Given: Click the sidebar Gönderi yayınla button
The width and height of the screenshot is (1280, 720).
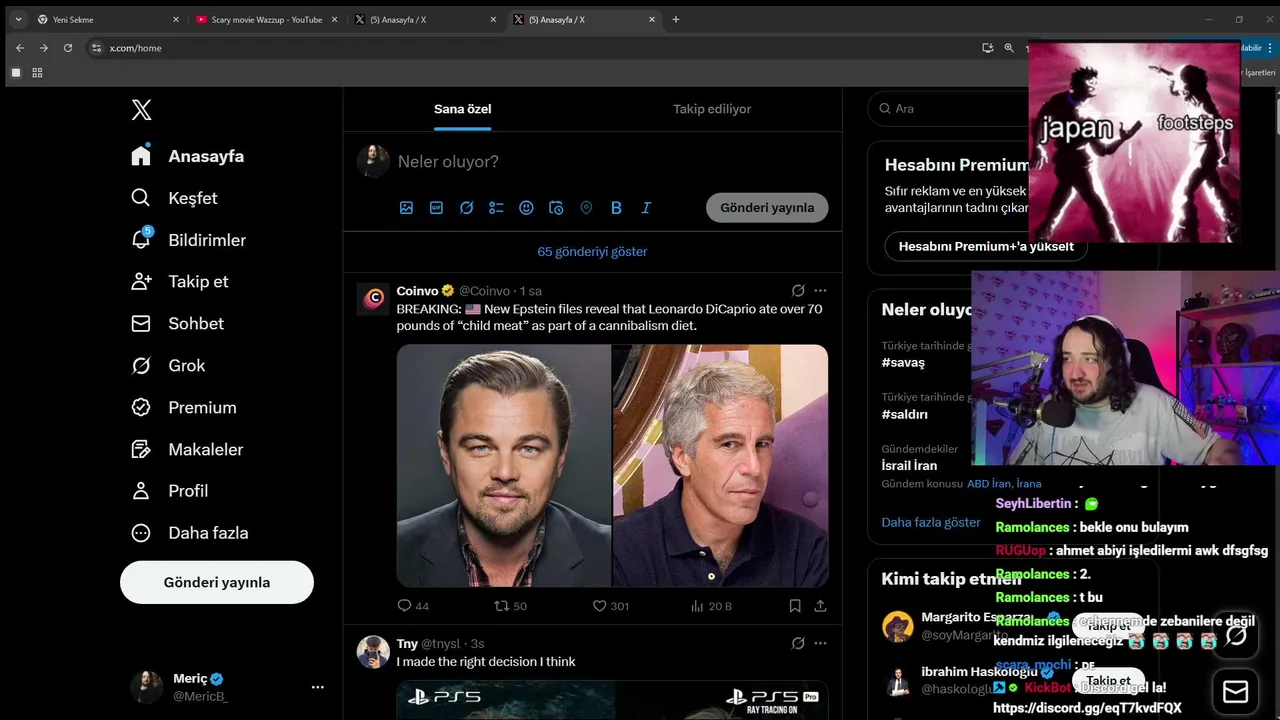Looking at the screenshot, I should click(217, 582).
